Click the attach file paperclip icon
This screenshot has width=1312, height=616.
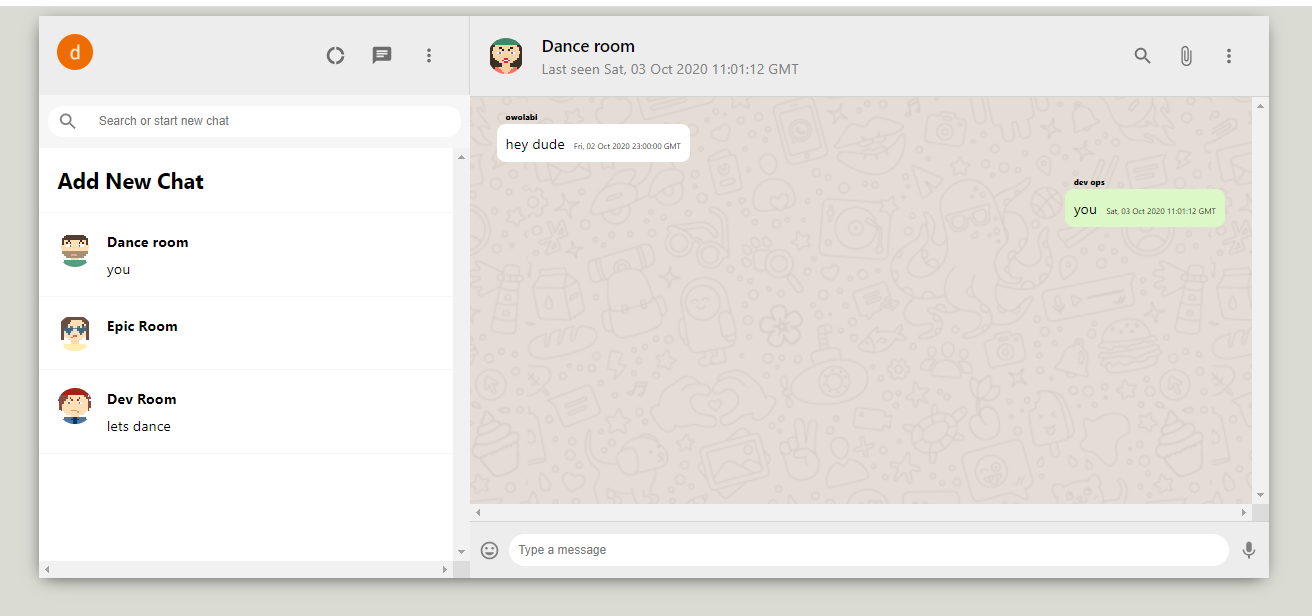point(1186,56)
